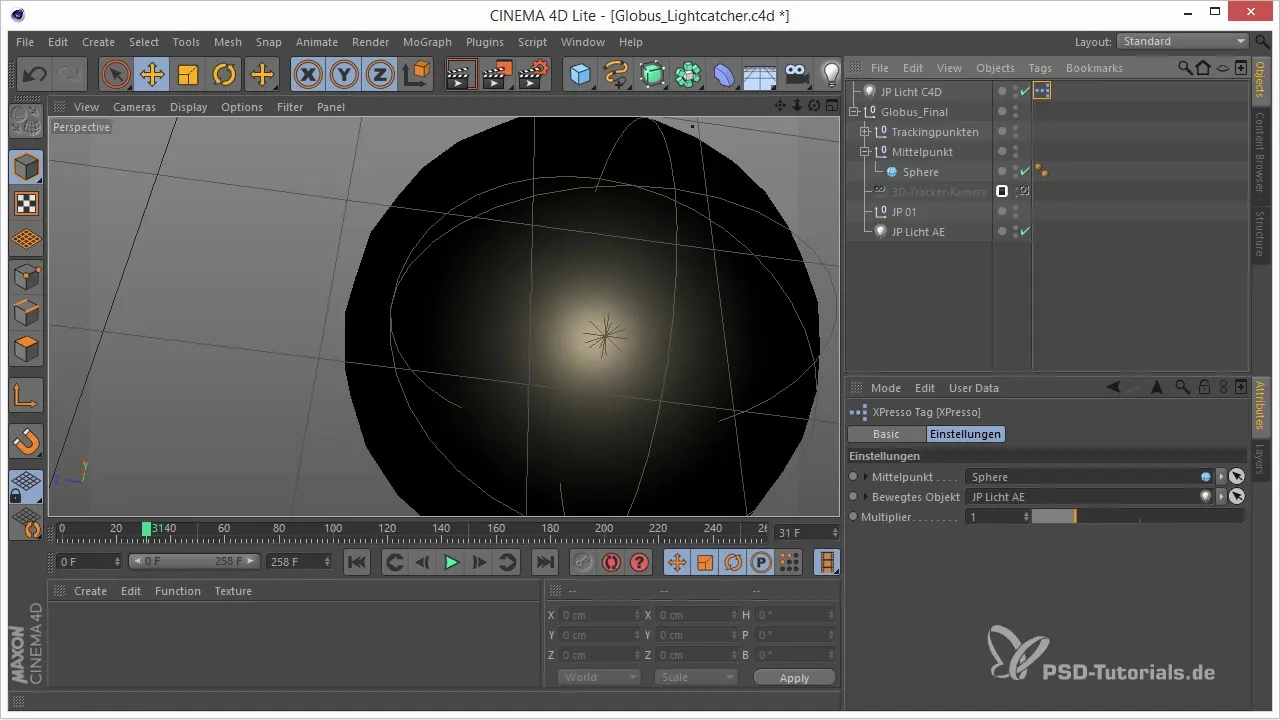Image resolution: width=1280 pixels, height=720 pixels.
Task: Expand the Bewegtes Objekt link arrow
Action: pyautogui.click(x=866, y=497)
